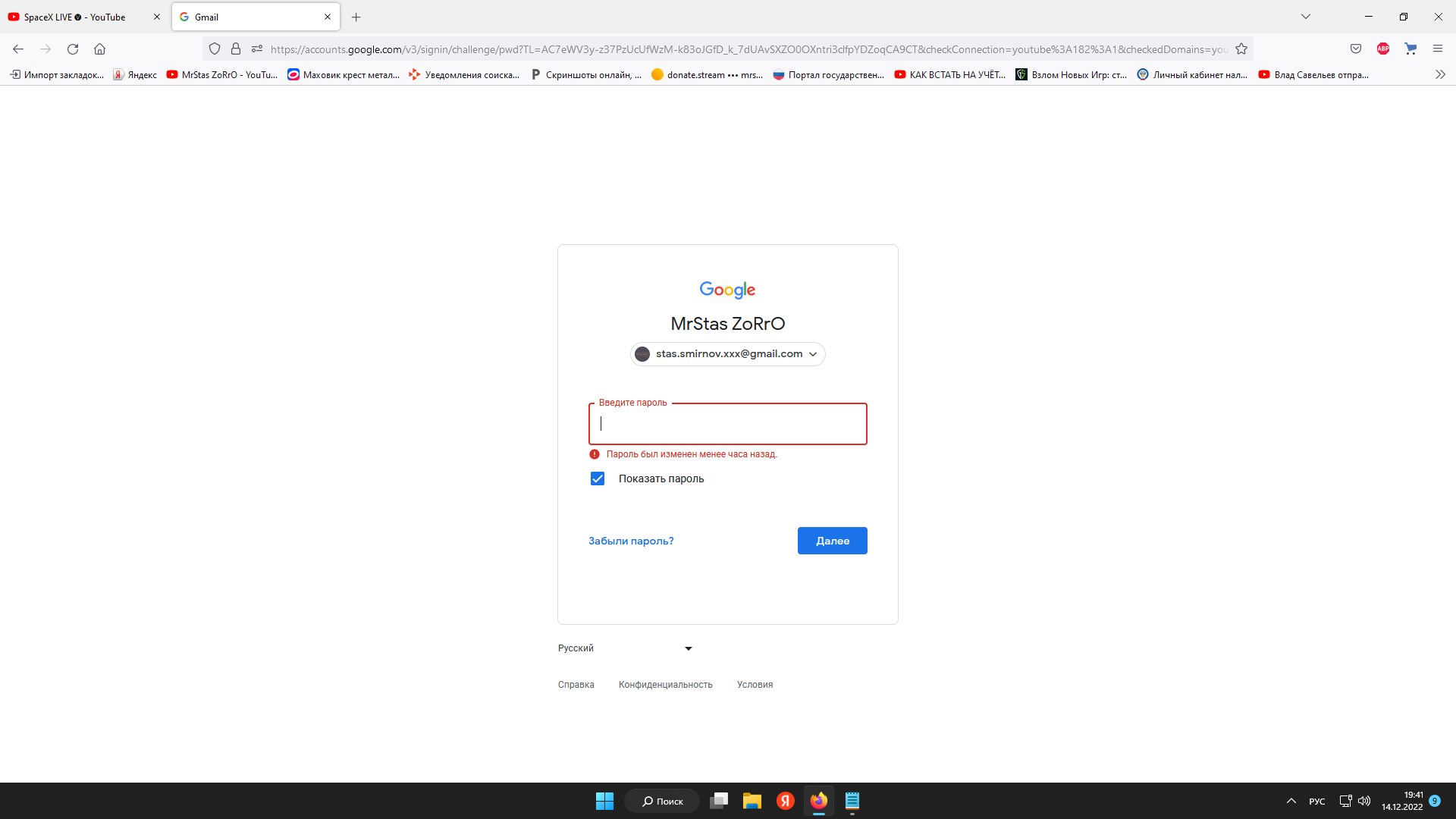1456x819 pixels.
Task: Uncheck the Показать пароль checkbox
Action: click(x=598, y=479)
